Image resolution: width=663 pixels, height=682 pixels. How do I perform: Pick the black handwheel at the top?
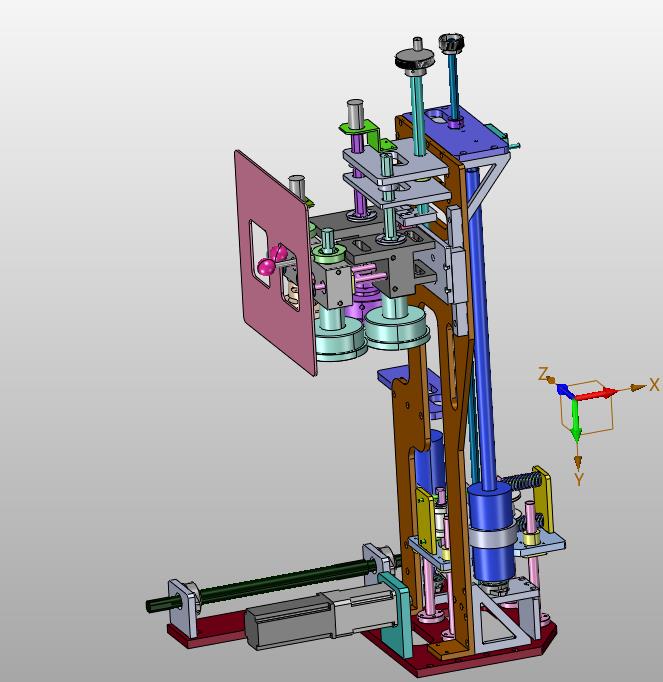[x=415, y=60]
